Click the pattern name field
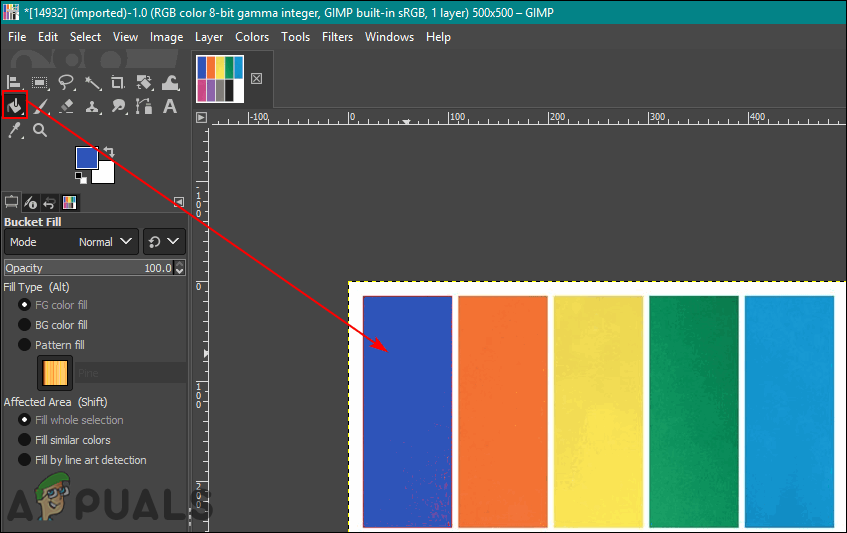Viewport: 847px width, 533px height. pos(130,373)
